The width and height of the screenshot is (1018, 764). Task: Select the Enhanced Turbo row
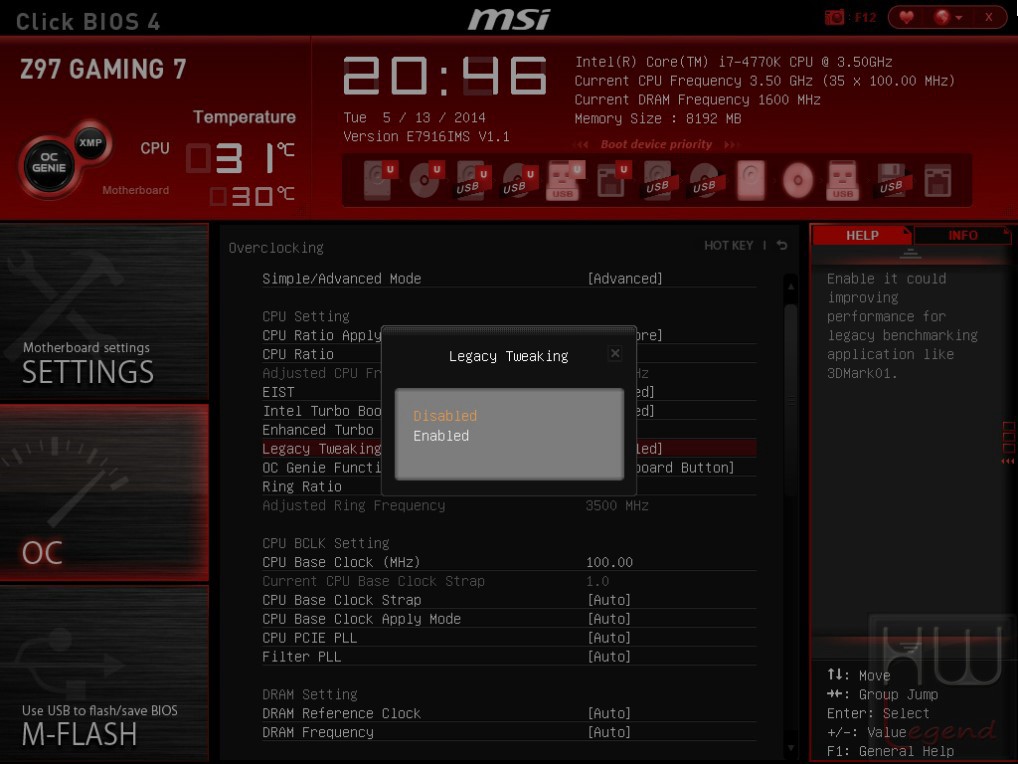(509, 430)
